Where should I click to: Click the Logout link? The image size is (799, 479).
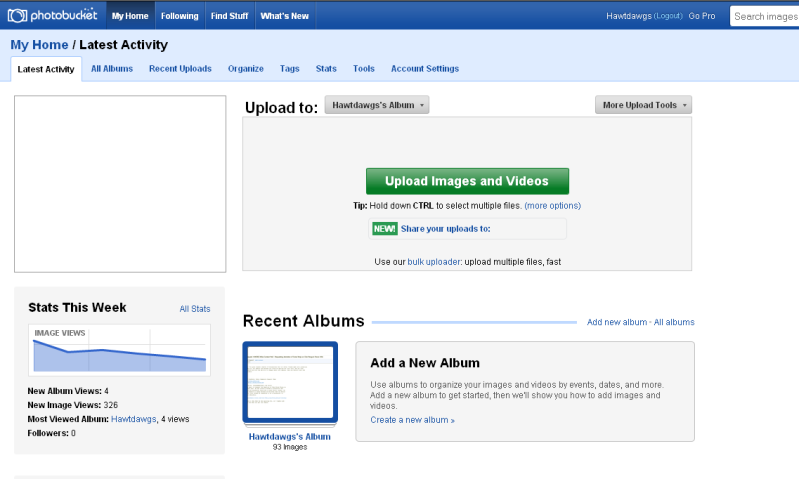point(668,17)
